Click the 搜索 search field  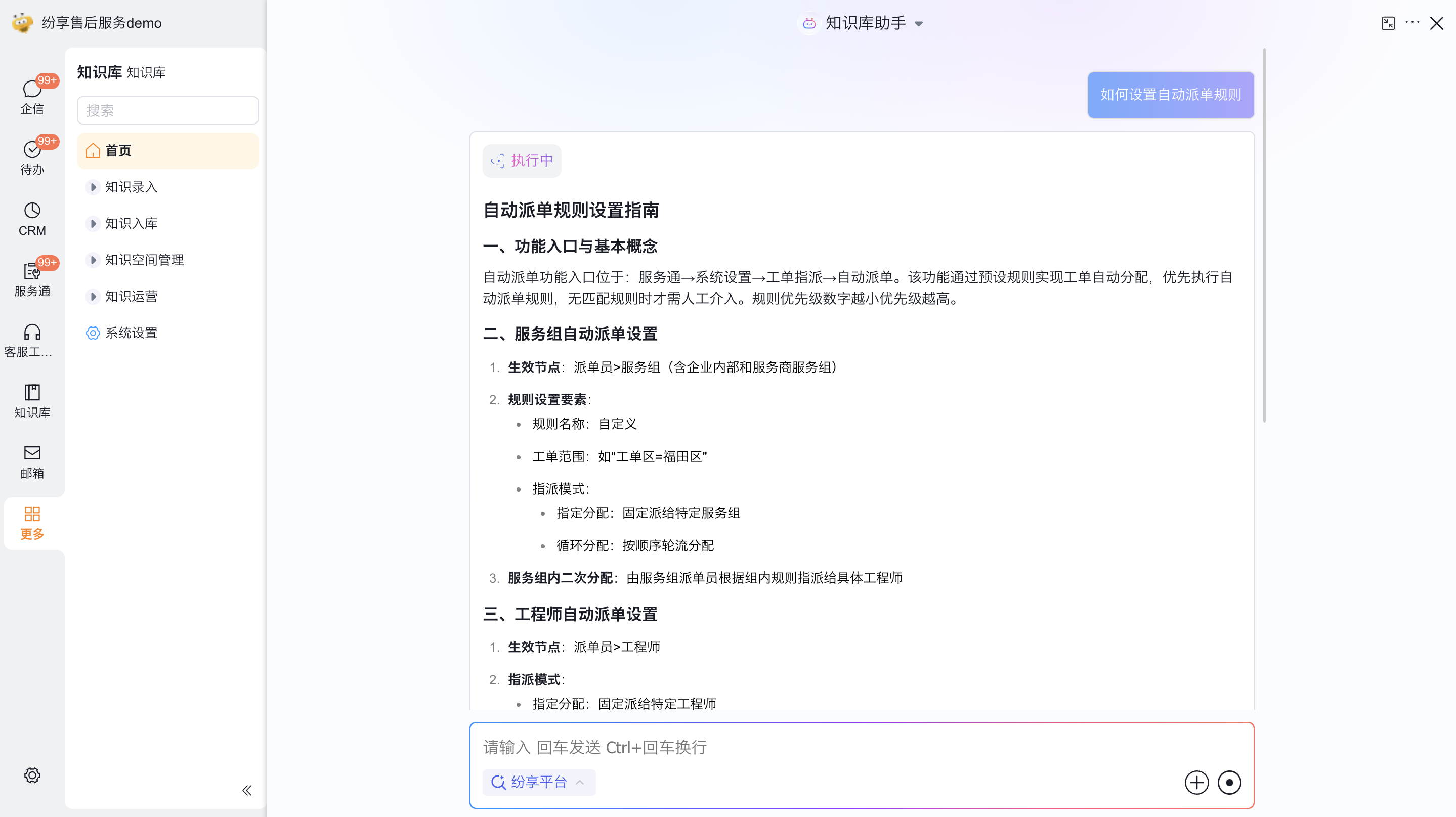(x=167, y=110)
